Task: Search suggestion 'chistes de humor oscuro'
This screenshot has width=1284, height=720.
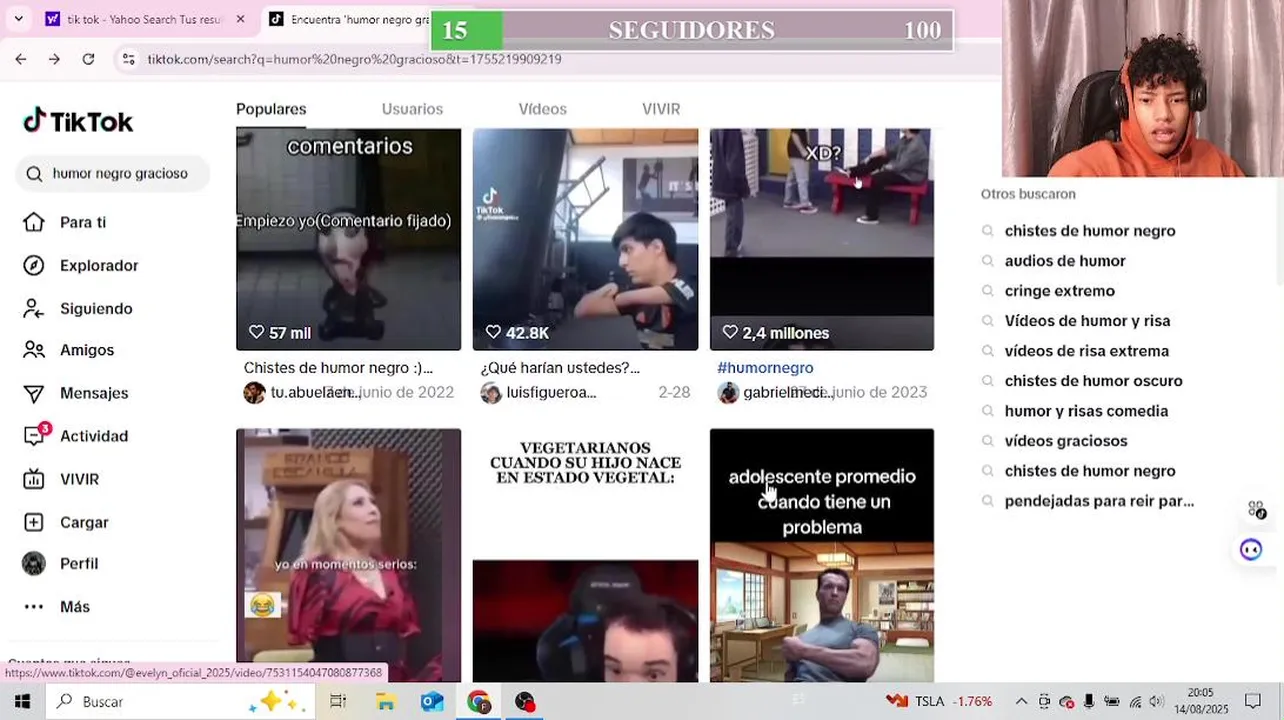Action: [1093, 381]
